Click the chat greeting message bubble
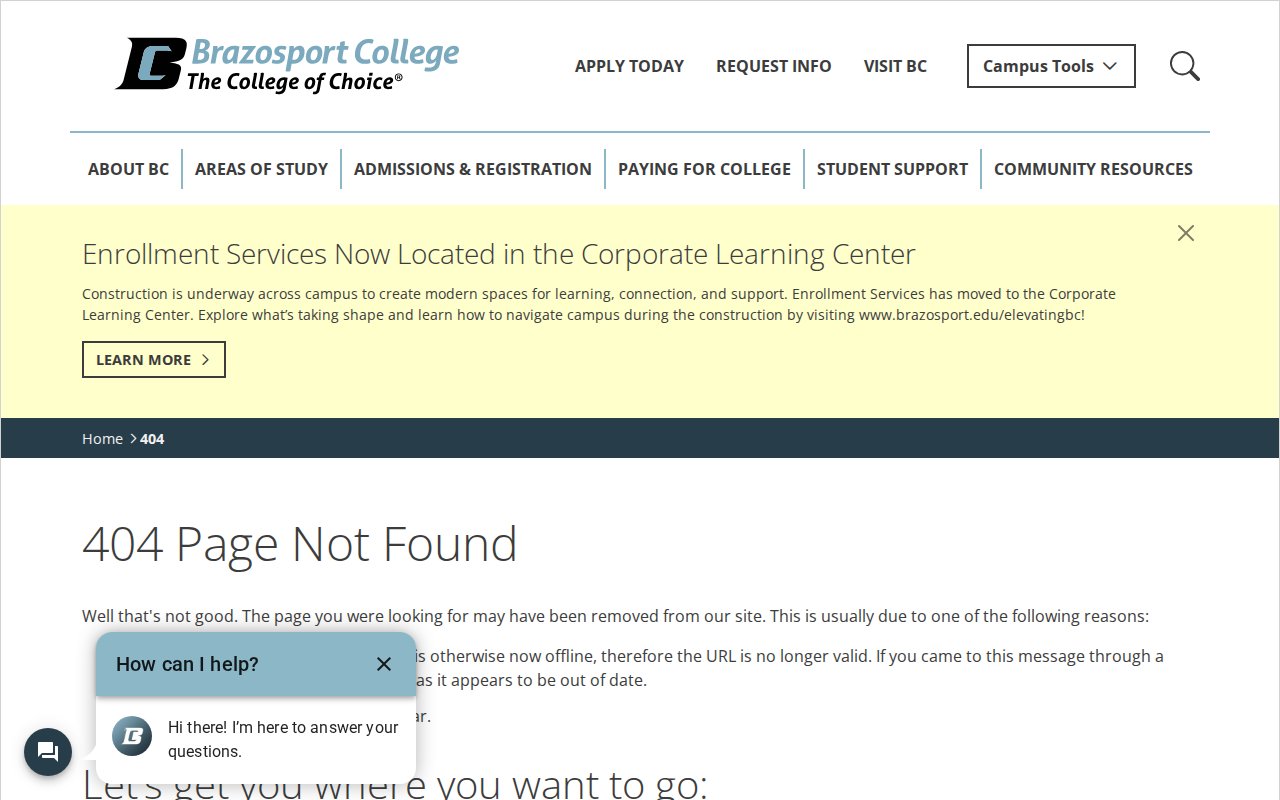The height and width of the screenshot is (800, 1280). (x=283, y=740)
